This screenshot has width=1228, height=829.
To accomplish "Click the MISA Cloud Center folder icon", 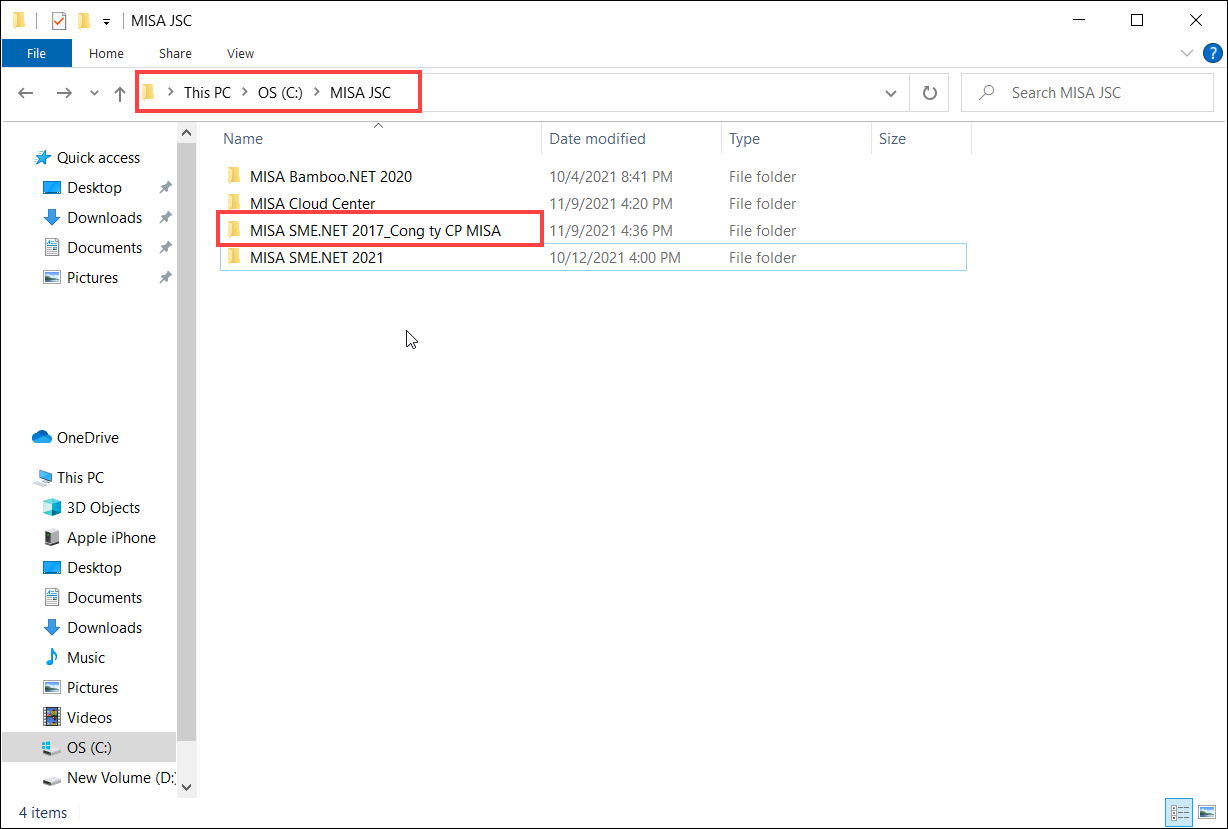I will [x=234, y=203].
